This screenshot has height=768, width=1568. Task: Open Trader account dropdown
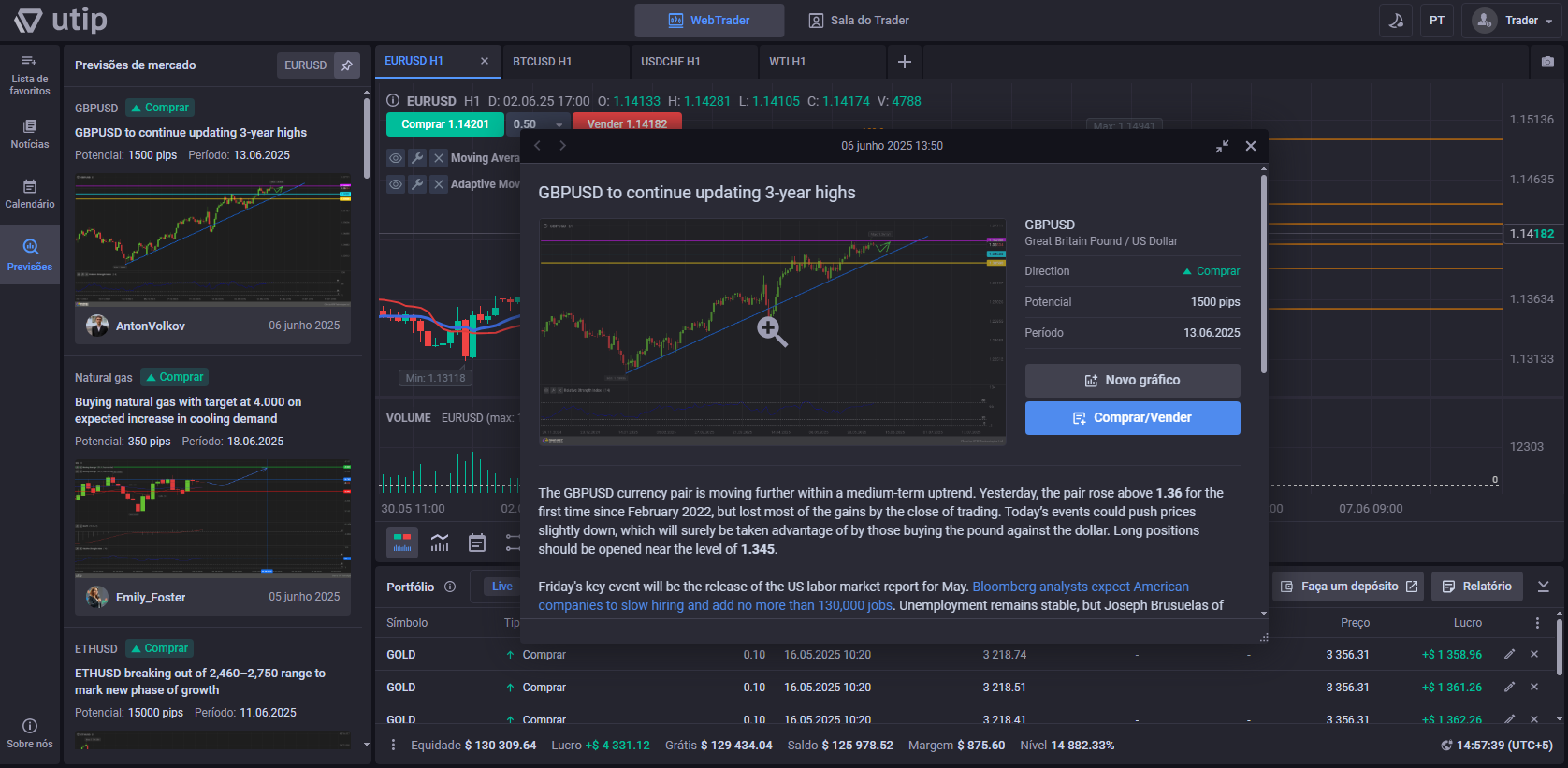pos(1512,21)
